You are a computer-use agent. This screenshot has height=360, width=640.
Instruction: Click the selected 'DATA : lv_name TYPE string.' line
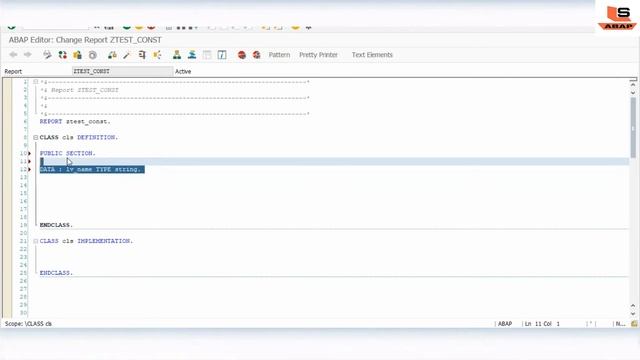point(92,169)
